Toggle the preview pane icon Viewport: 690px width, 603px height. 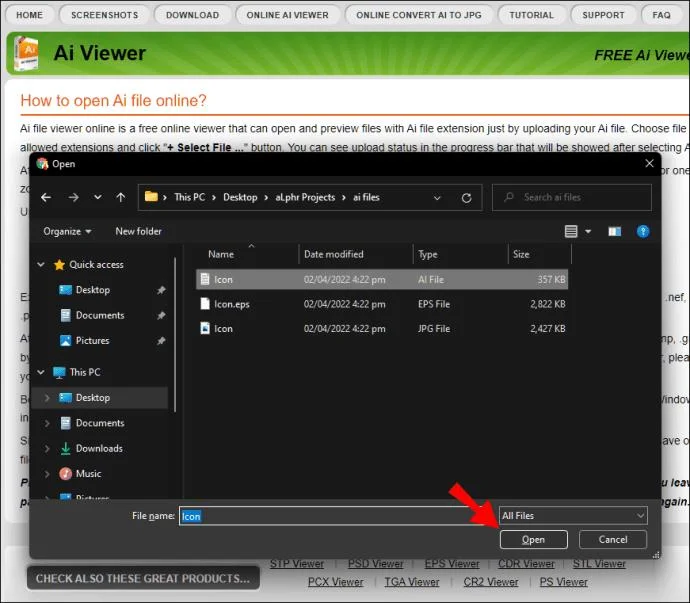click(614, 231)
